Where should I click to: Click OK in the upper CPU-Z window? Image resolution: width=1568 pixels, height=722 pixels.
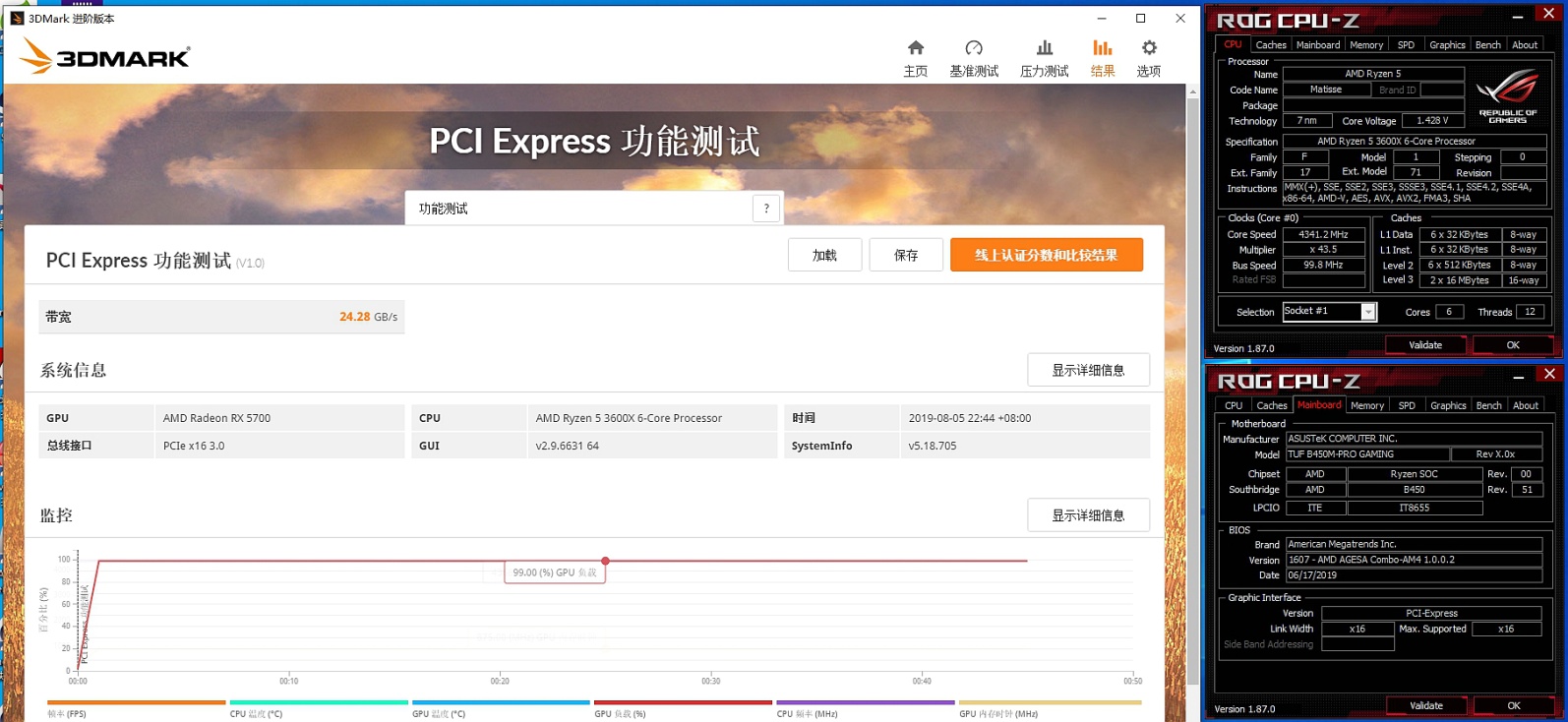[x=1513, y=345]
